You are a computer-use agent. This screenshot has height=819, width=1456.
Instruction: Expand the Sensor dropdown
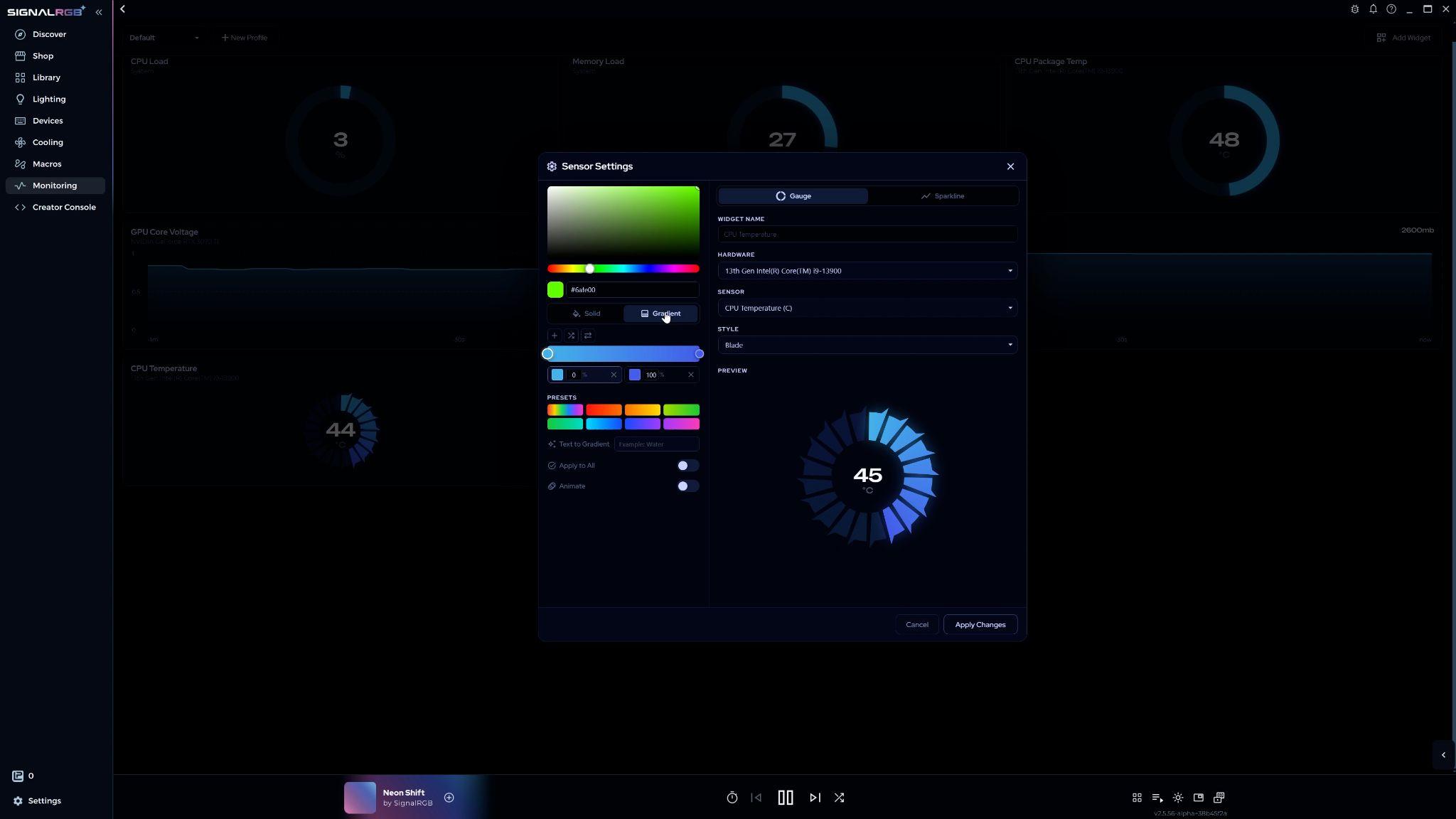coord(867,308)
